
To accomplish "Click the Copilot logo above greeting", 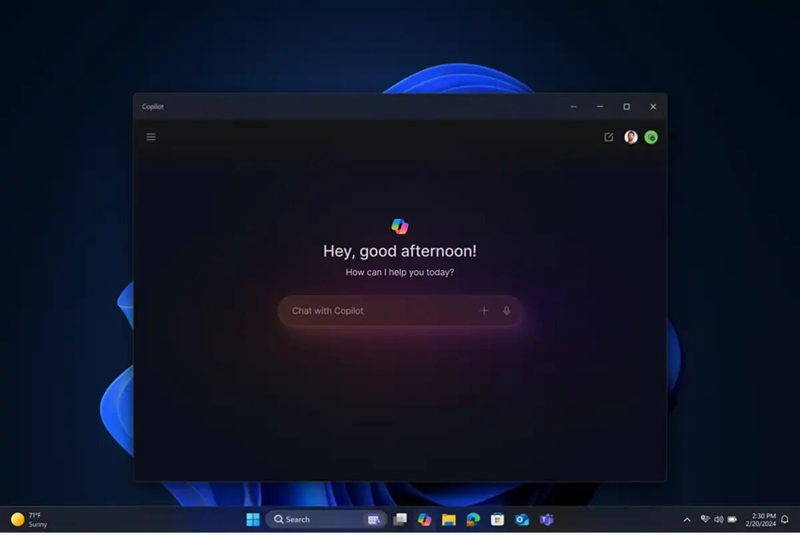I will (400, 226).
